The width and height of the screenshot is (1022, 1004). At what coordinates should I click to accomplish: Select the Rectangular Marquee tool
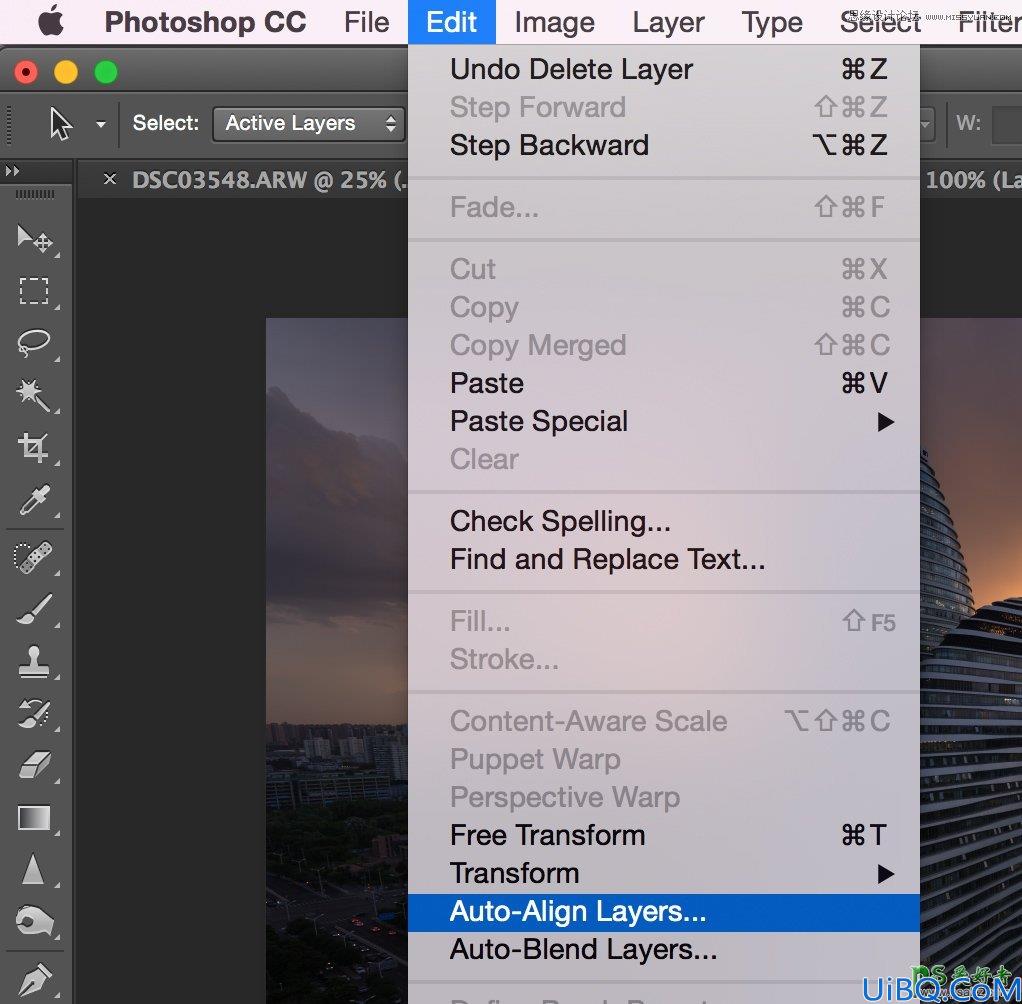point(34,291)
